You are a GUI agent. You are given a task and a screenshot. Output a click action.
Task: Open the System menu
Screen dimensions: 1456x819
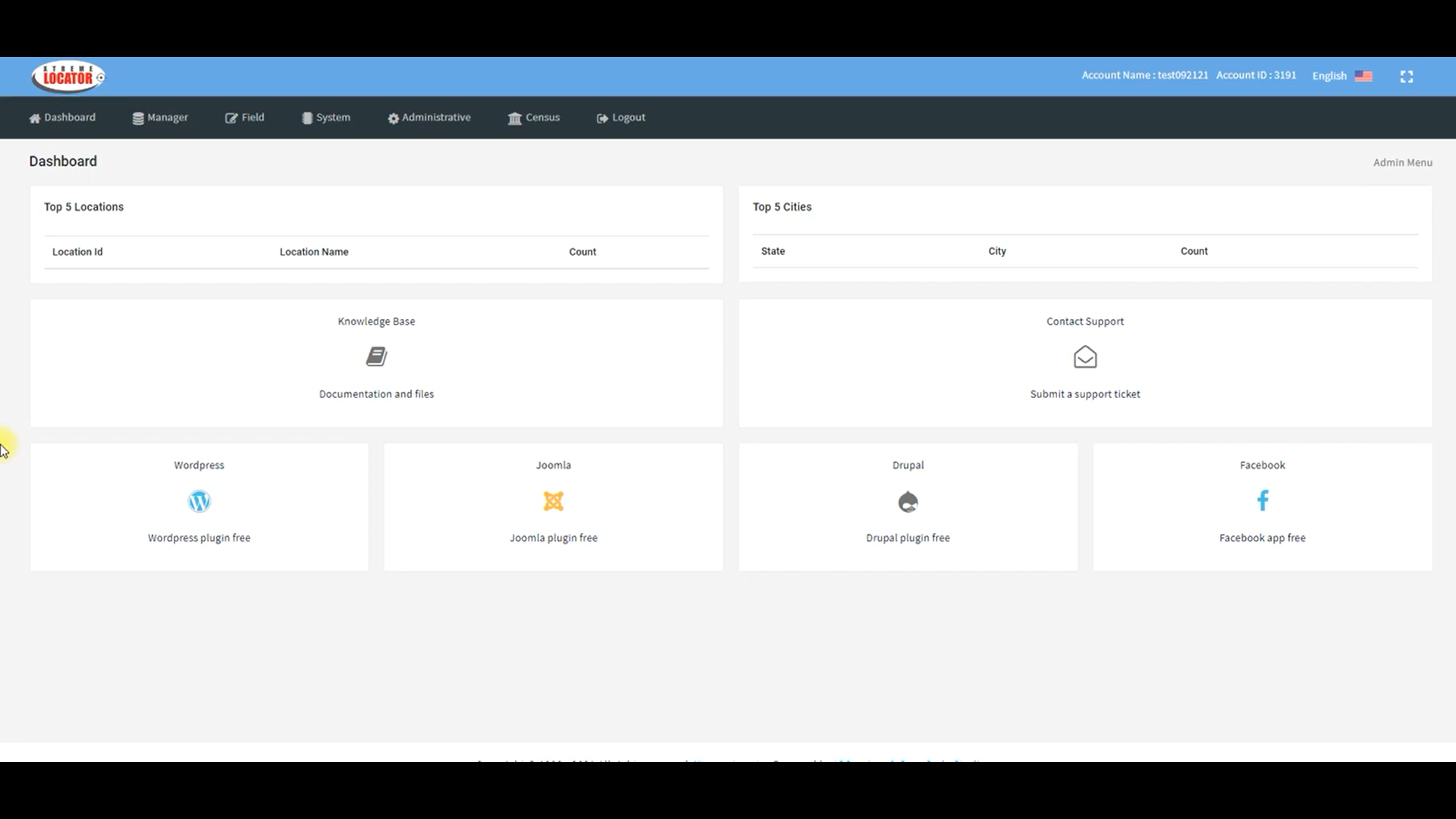(x=326, y=118)
